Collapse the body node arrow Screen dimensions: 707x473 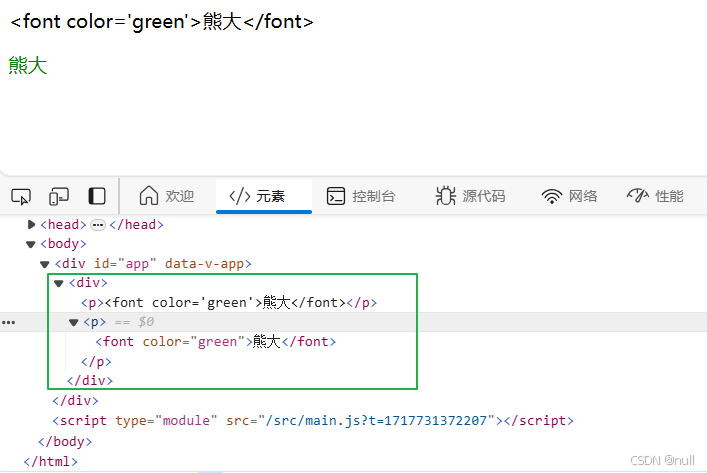(x=31, y=244)
